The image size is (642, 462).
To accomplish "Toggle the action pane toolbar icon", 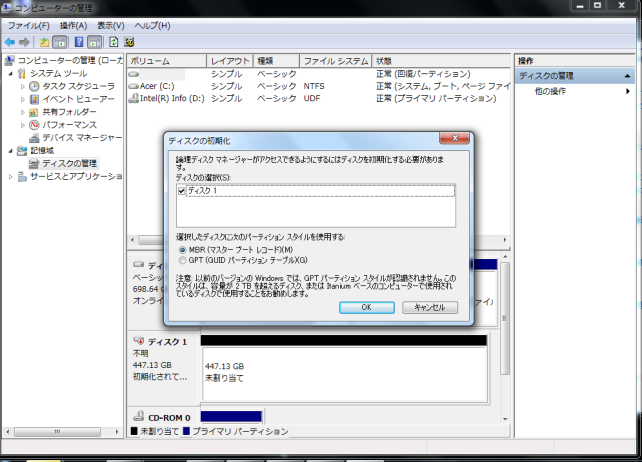I will click(x=95, y=42).
